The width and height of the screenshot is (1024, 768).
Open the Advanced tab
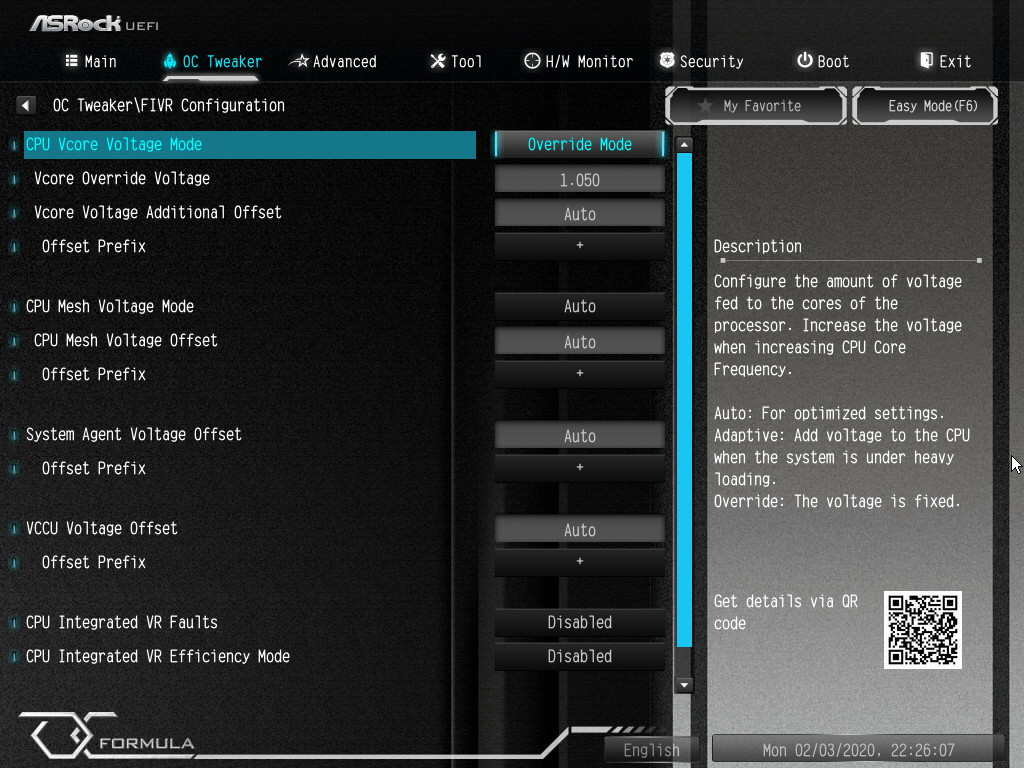333,61
